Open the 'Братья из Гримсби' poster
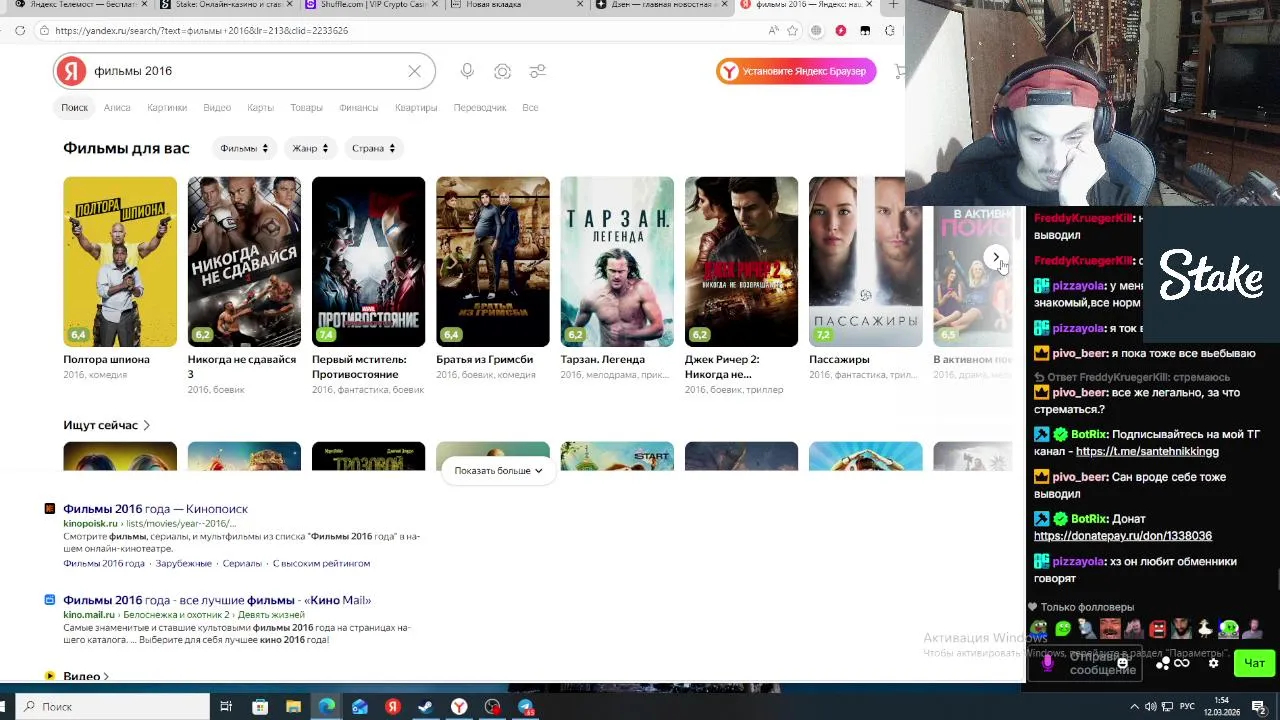Viewport: 1280px width, 720px height. [492, 262]
